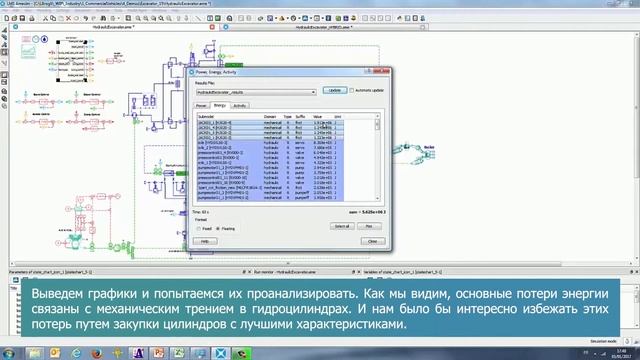Click the green engine component on sketch
Screen dimensions: 640x360
[x=75, y=242]
